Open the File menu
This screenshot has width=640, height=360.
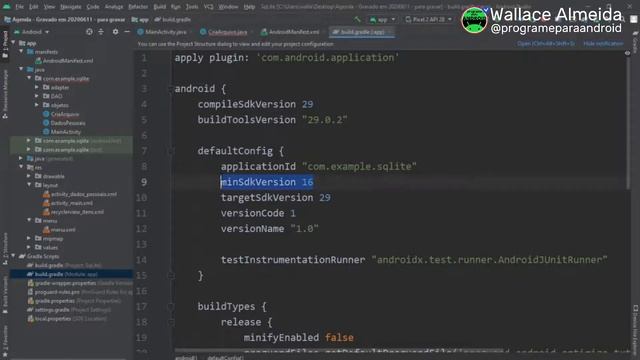tap(20, 7)
